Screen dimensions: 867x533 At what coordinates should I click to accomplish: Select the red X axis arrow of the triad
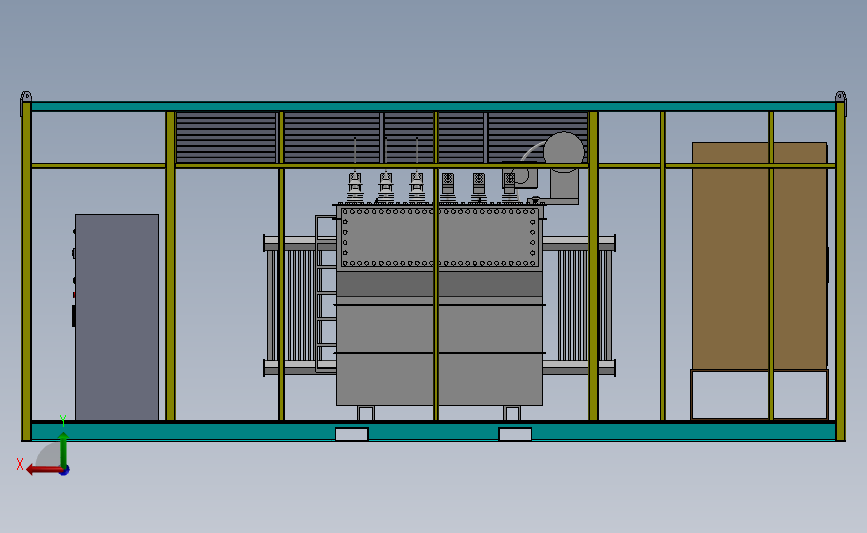click(44, 470)
